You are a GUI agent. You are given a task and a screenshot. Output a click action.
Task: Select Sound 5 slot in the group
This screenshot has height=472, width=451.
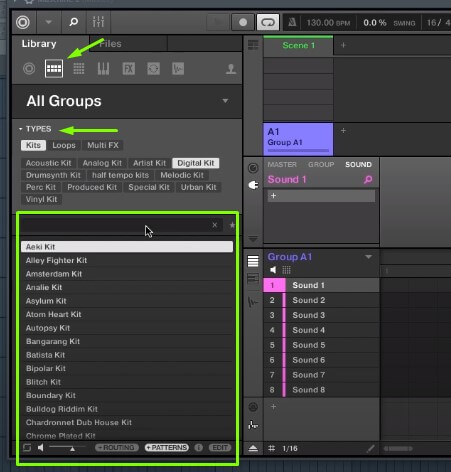(x=321, y=345)
